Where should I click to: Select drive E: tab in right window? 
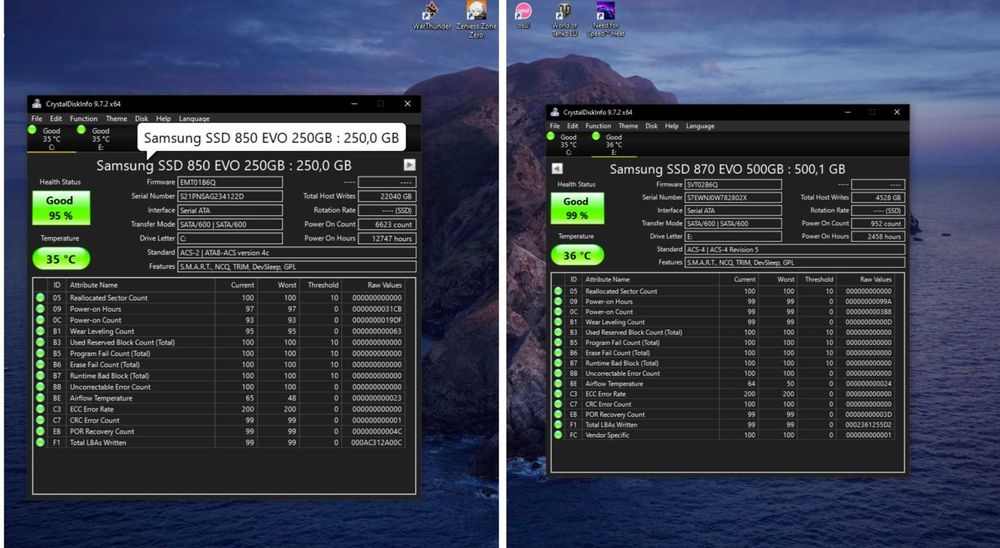coord(614,144)
